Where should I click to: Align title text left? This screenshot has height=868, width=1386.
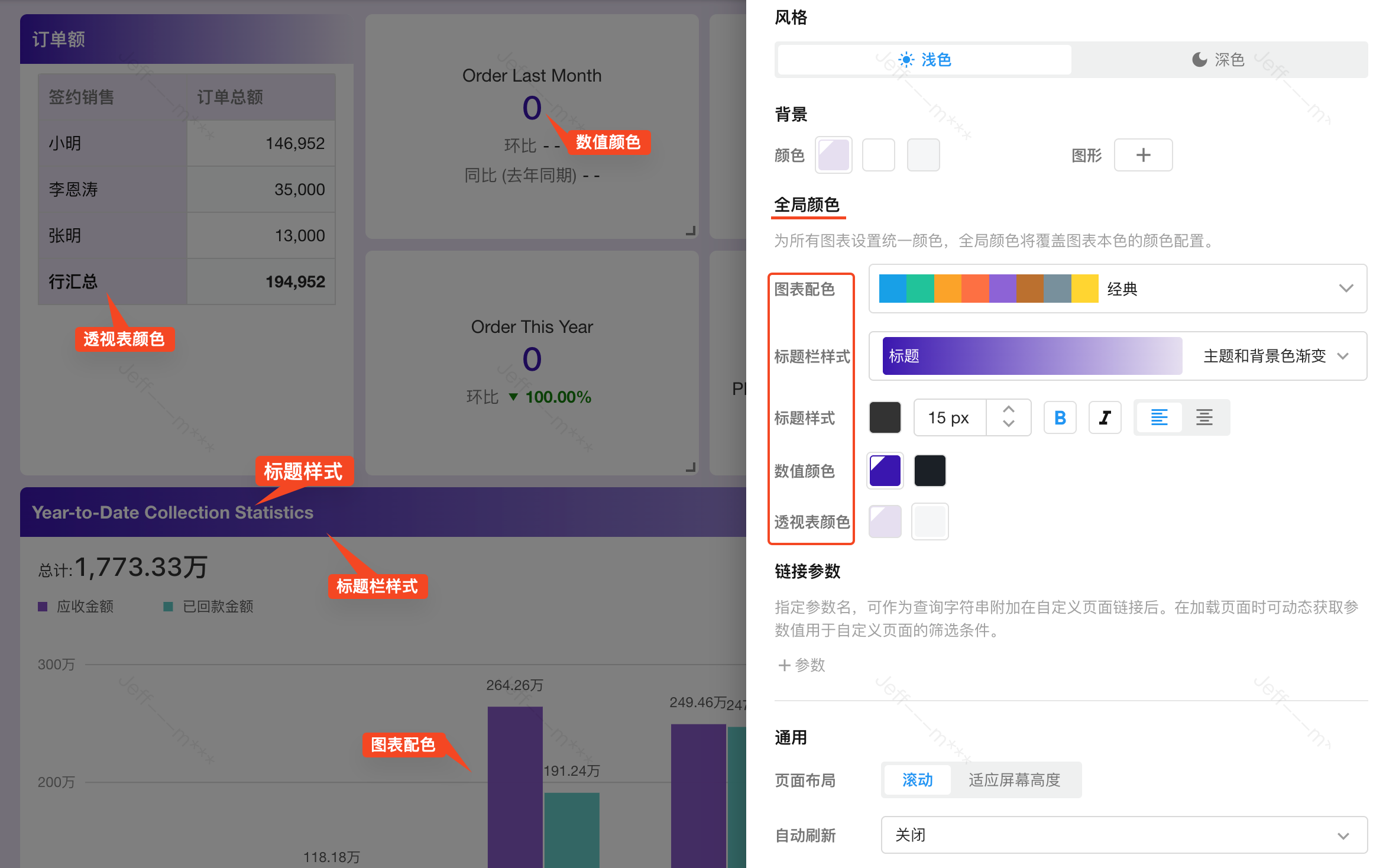coord(1159,418)
